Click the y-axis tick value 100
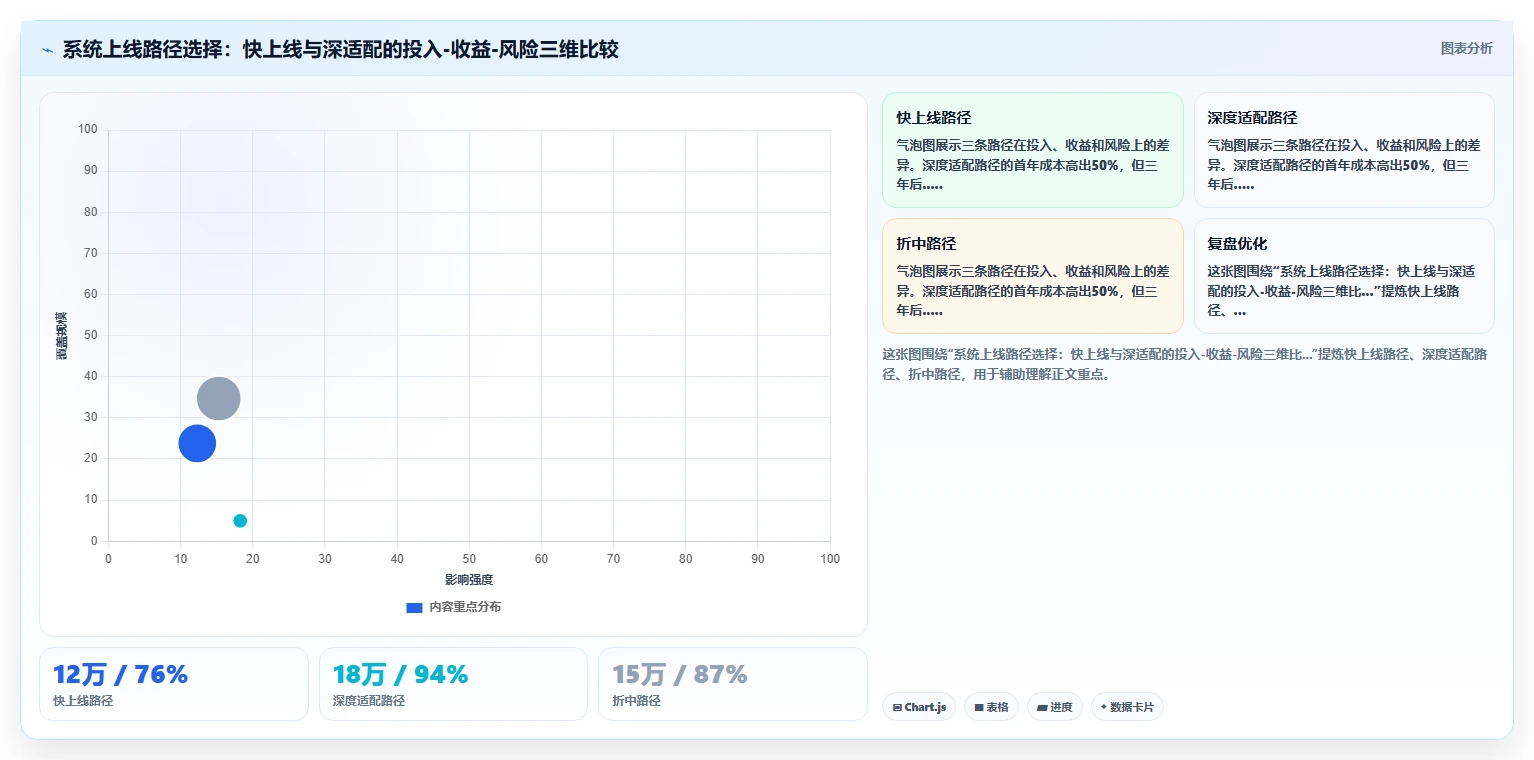This screenshot has width=1534, height=760. (88, 129)
